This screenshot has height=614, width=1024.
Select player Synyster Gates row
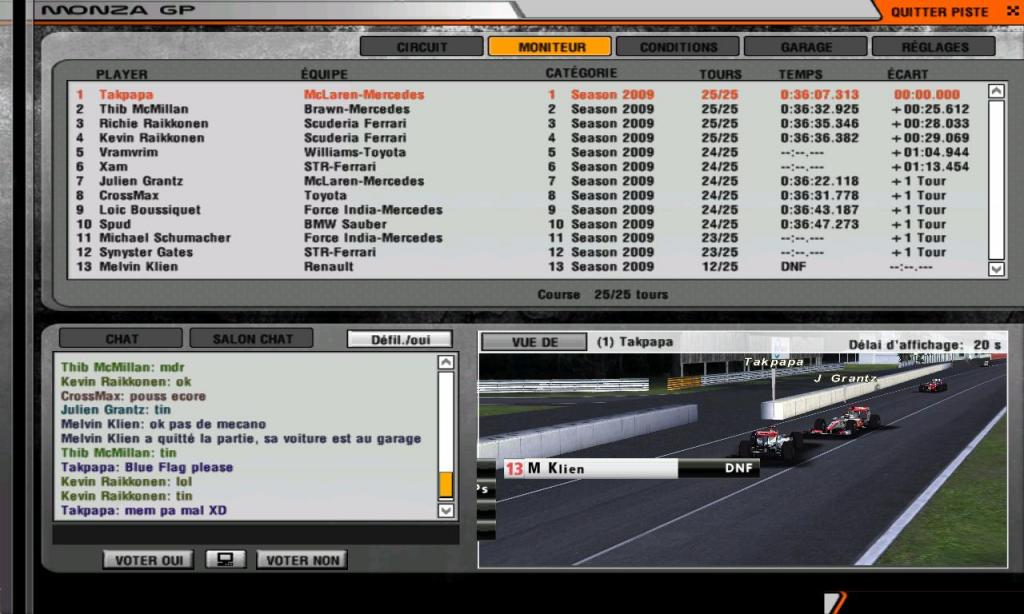526,252
